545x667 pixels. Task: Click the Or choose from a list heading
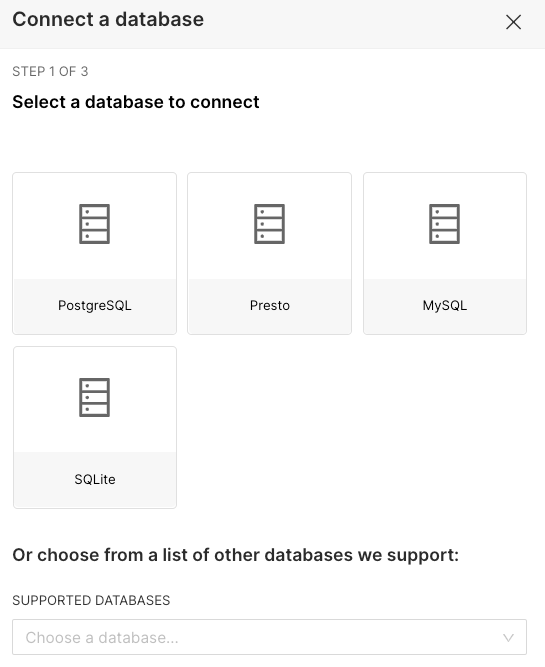(x=236, y=555)
